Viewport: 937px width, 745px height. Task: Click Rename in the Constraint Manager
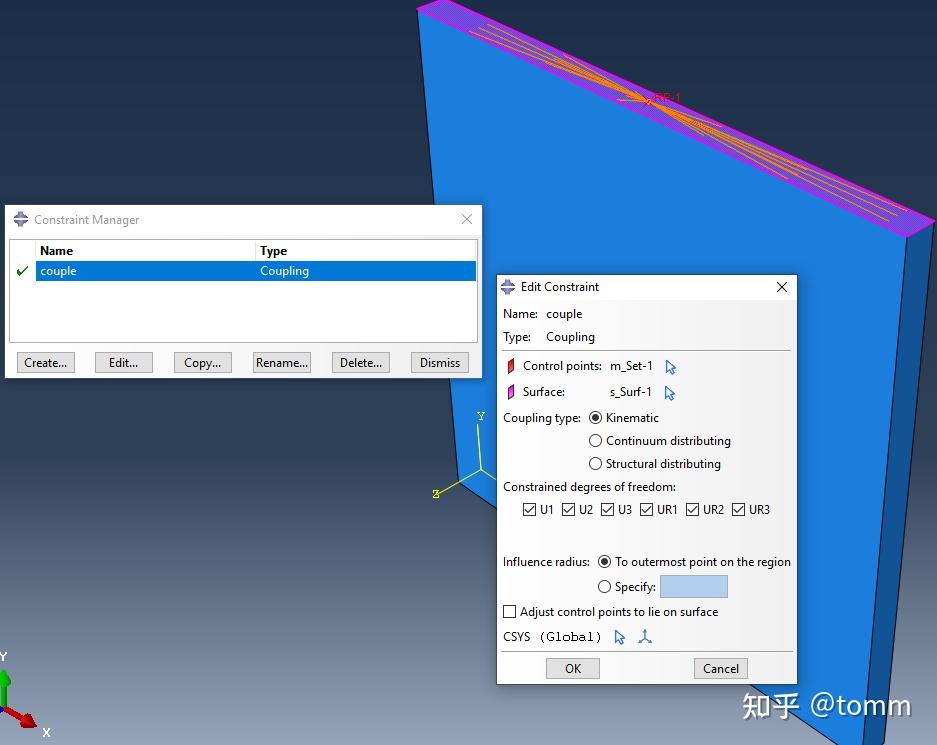point(281,362)
